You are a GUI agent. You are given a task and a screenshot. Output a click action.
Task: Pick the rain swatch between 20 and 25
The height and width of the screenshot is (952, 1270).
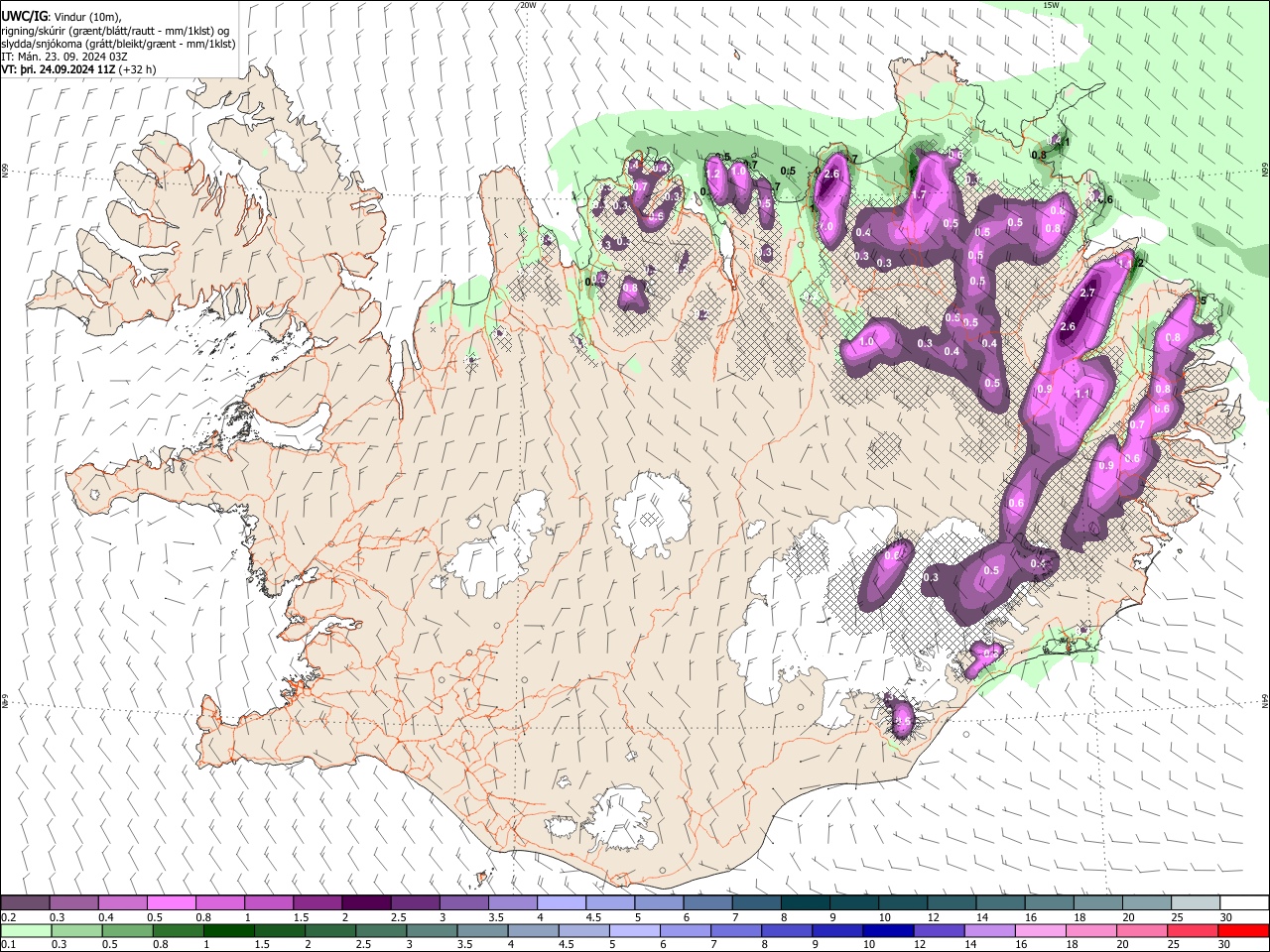pyautogui.click(x=1141, y=930)
